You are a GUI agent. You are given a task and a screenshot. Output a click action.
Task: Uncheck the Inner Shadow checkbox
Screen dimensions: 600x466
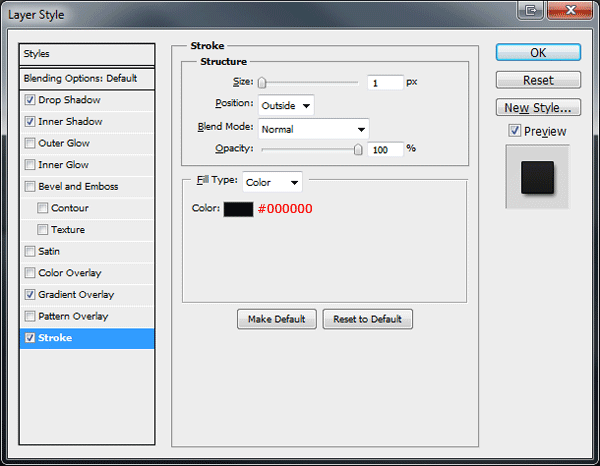point(30,122)
